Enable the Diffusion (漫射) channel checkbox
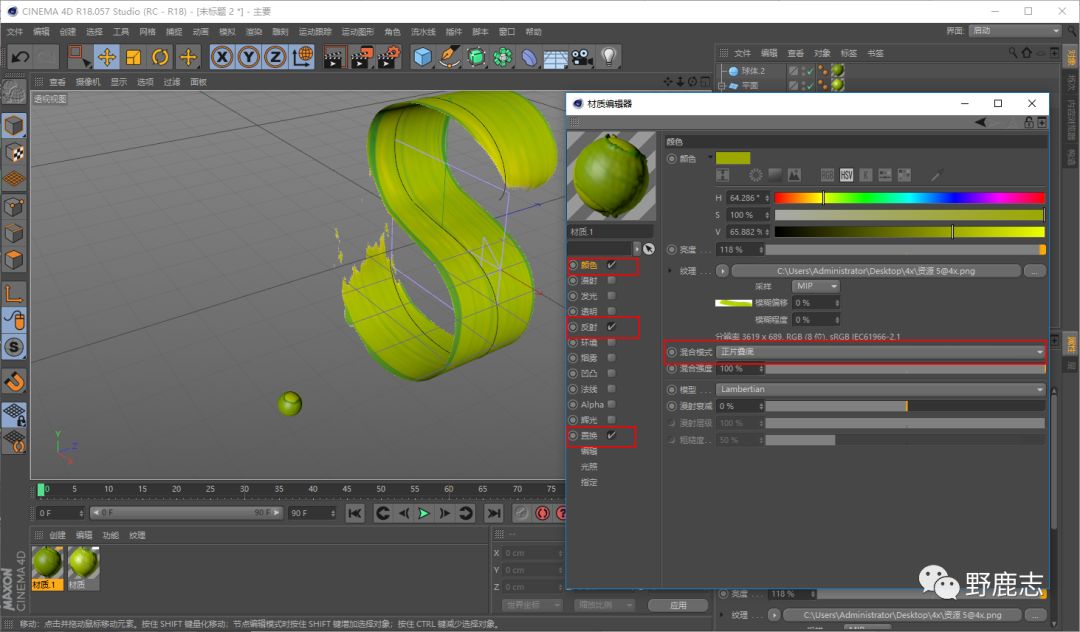The image size is (1080, 632). [612, 280]
